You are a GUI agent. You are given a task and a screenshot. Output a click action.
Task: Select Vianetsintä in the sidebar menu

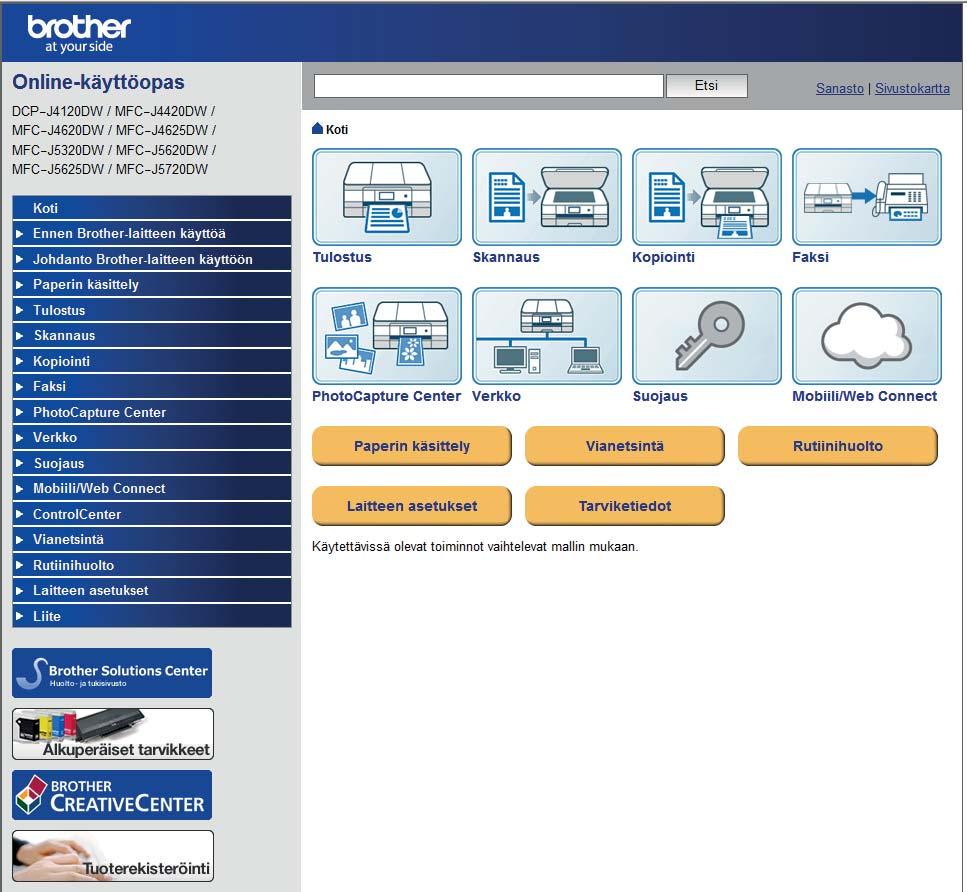[x=152, y=539]
